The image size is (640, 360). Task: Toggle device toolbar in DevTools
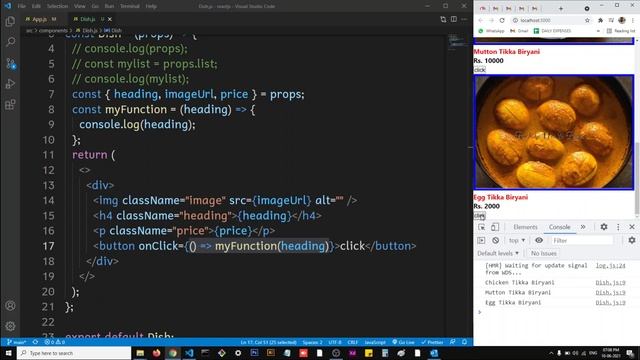pyautogui.click(x=495, y=227)
